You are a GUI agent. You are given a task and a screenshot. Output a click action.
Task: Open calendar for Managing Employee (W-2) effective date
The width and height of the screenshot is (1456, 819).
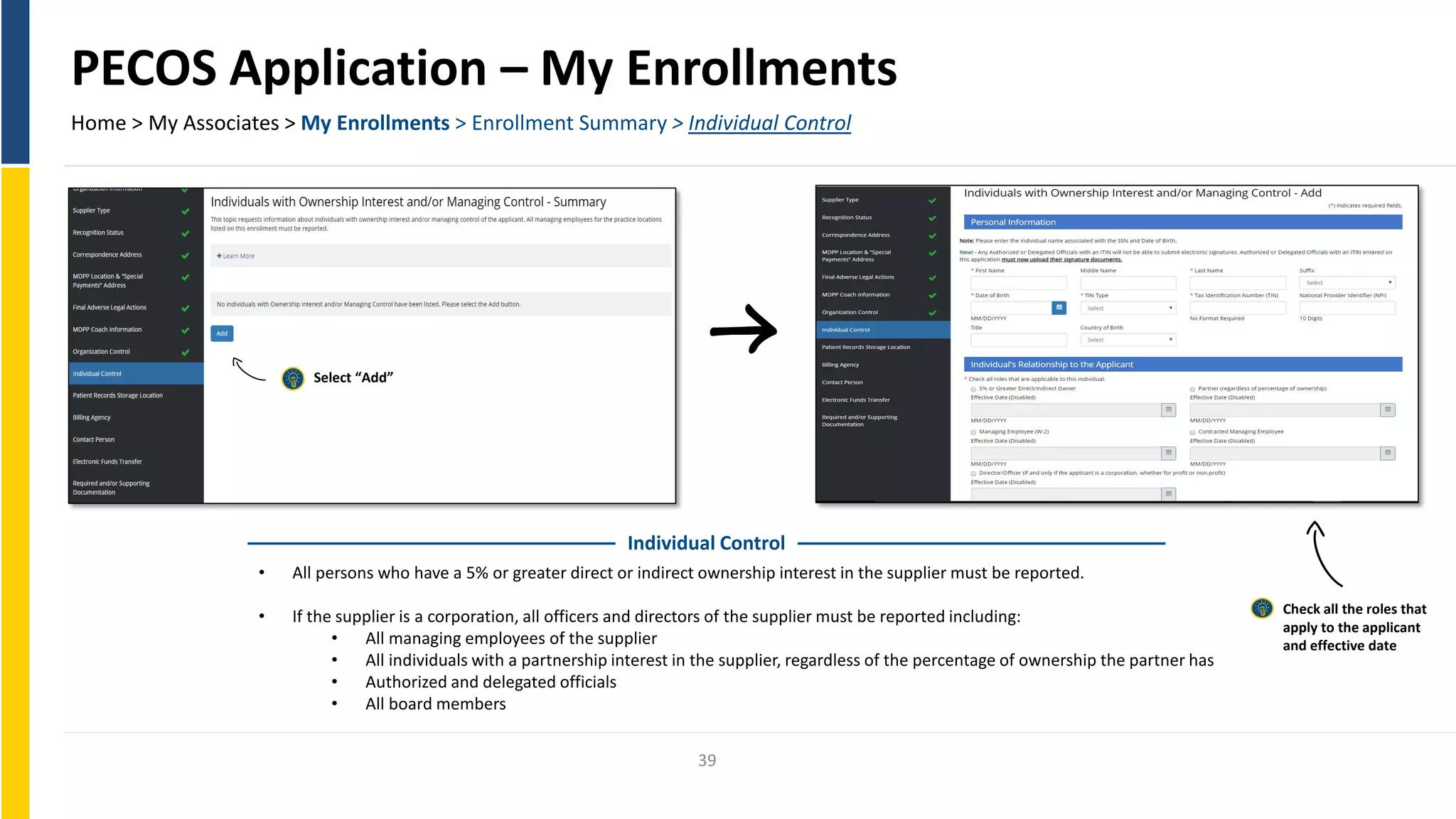(x=1169, y=453)
